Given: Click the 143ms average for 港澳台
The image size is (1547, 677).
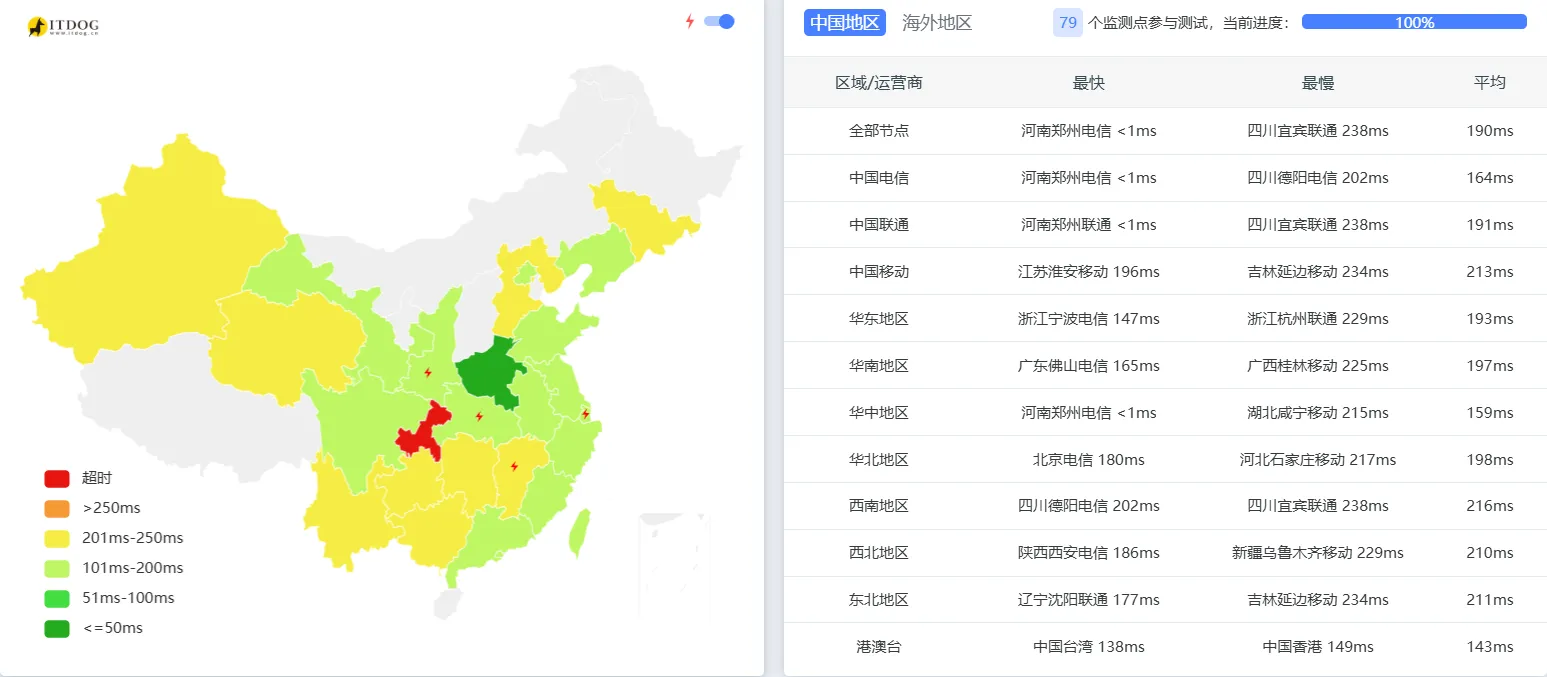Looking at the screenshot, I should click(1490, 647).
